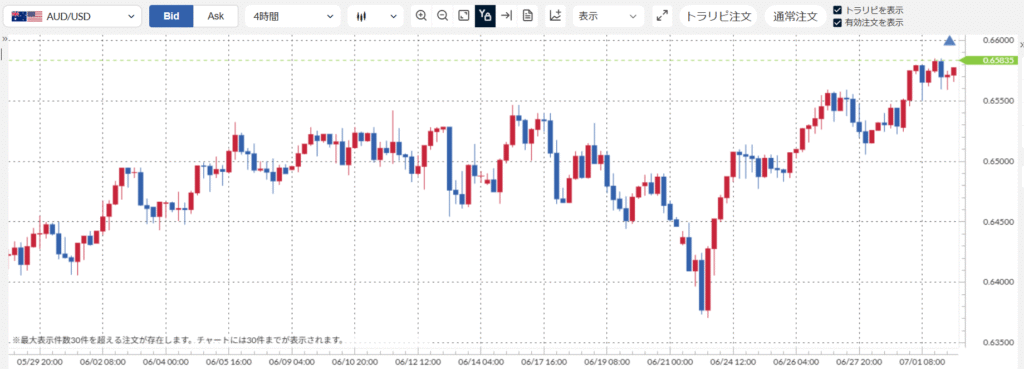
Task: Open the 4時間 timeframe dropdown
Action: tap(293, 16)
